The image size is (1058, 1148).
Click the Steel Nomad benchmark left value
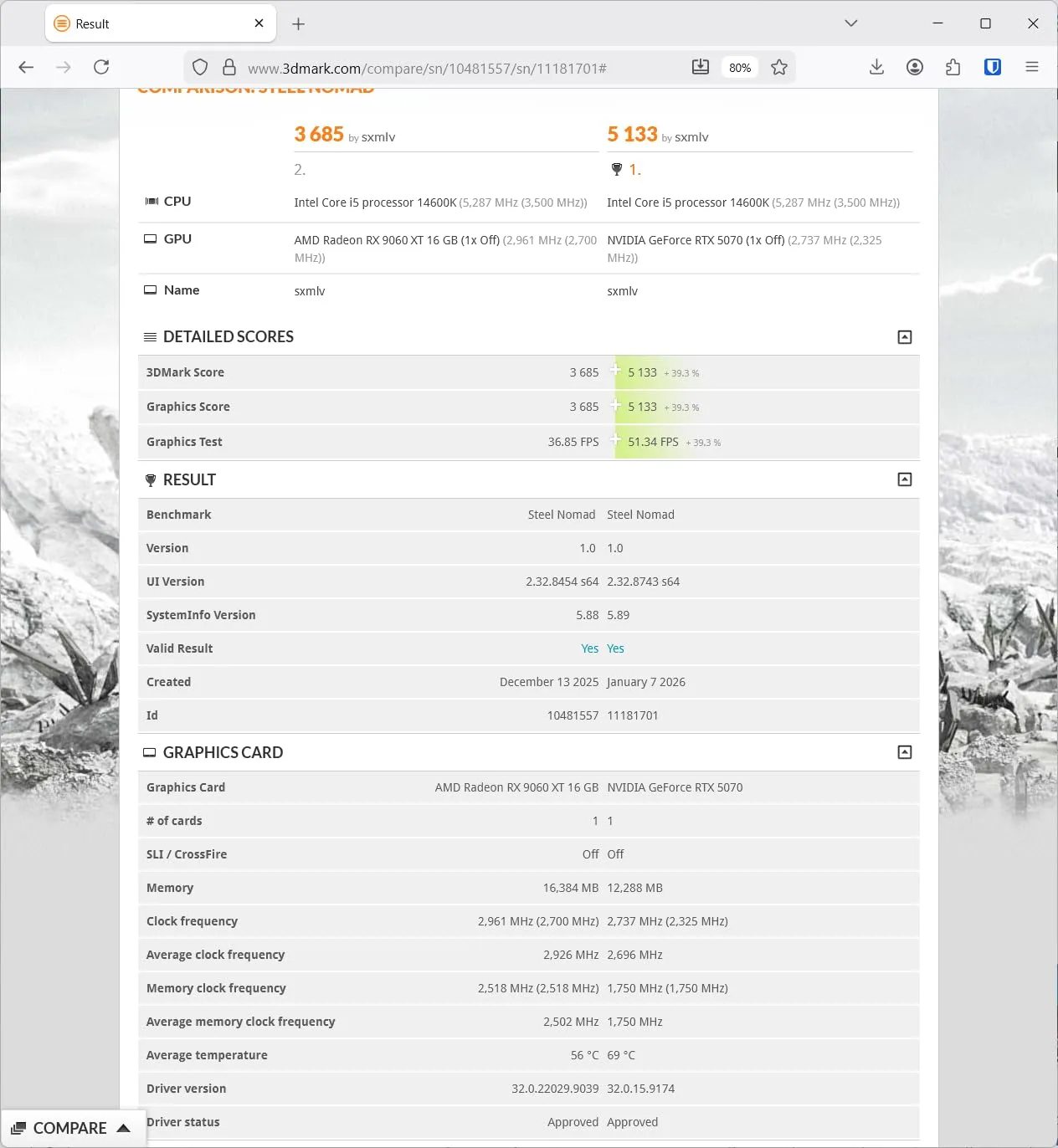562,515
